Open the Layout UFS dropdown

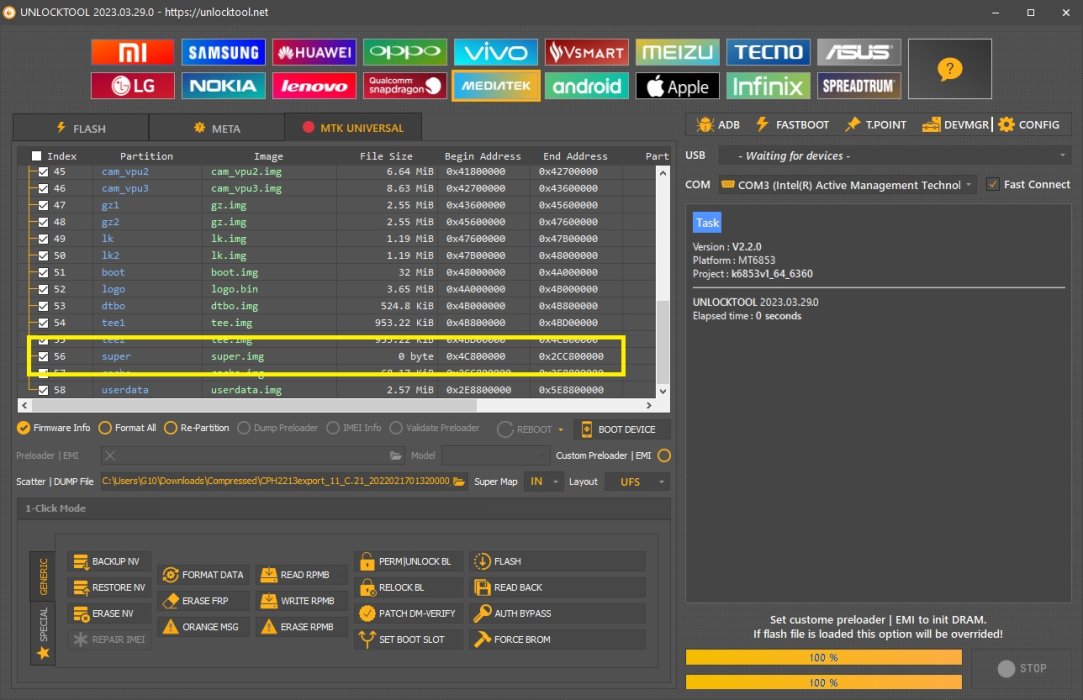pyautogui.click(x=637, y=482)
